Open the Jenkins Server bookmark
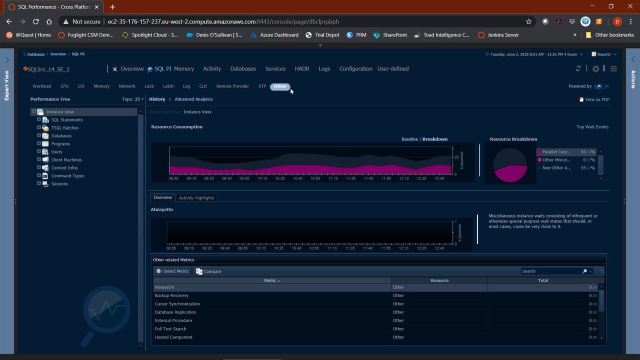 click(498, 35)
